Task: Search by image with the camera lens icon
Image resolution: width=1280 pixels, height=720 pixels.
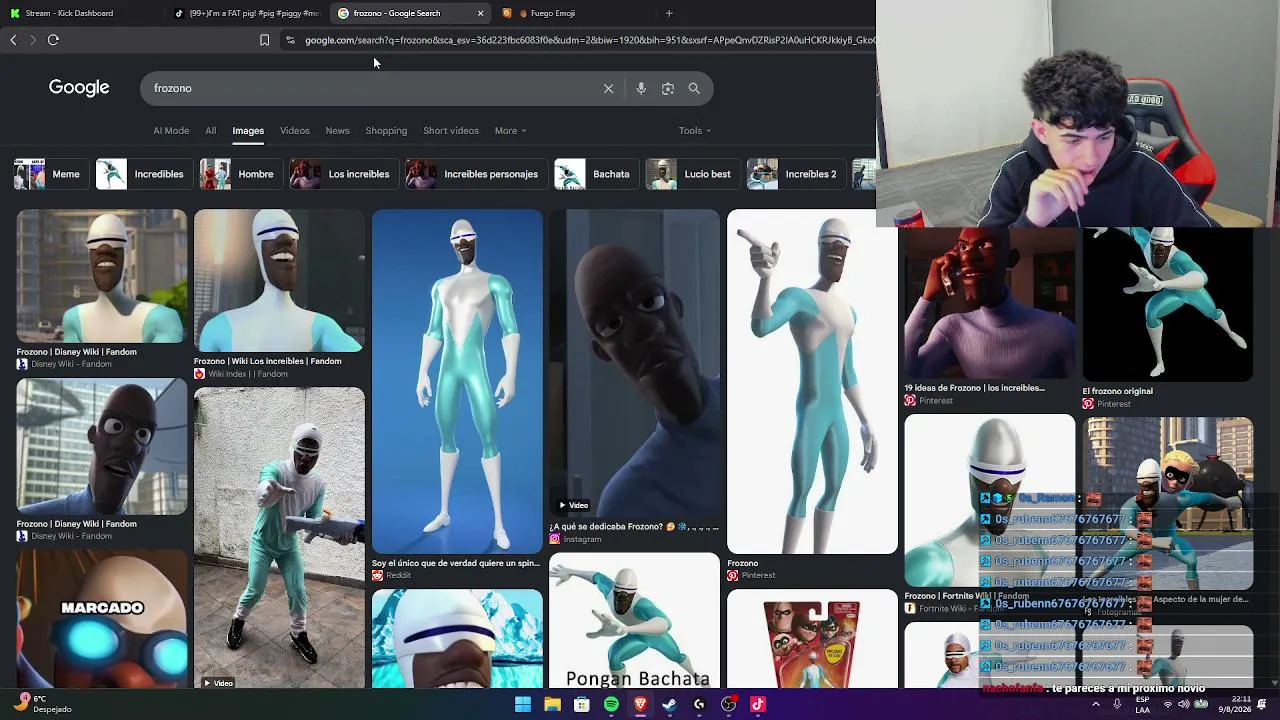Action: click(668, 88)
